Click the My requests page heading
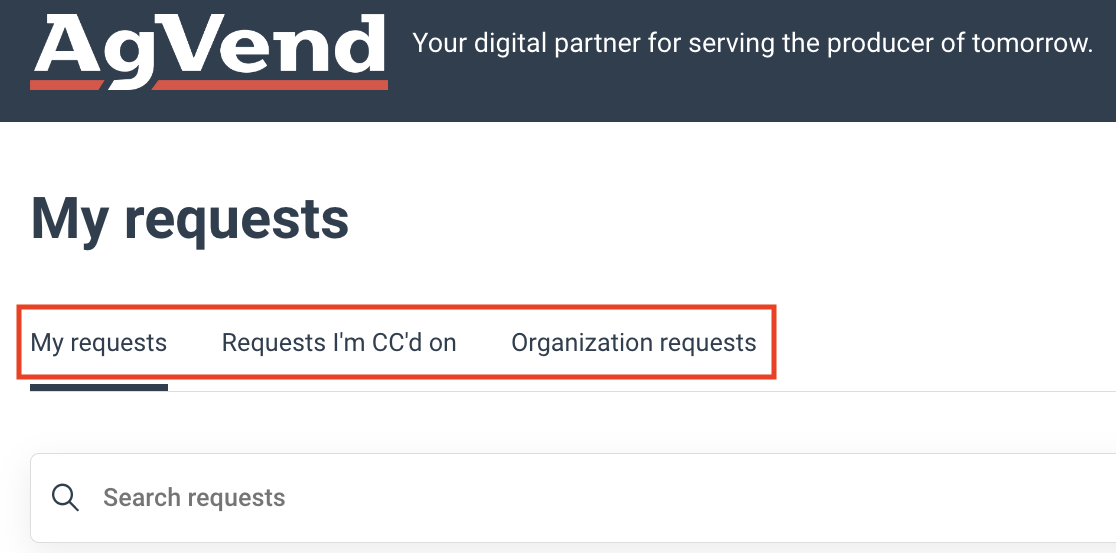The image size is (1116, 553). pos(190,220)
